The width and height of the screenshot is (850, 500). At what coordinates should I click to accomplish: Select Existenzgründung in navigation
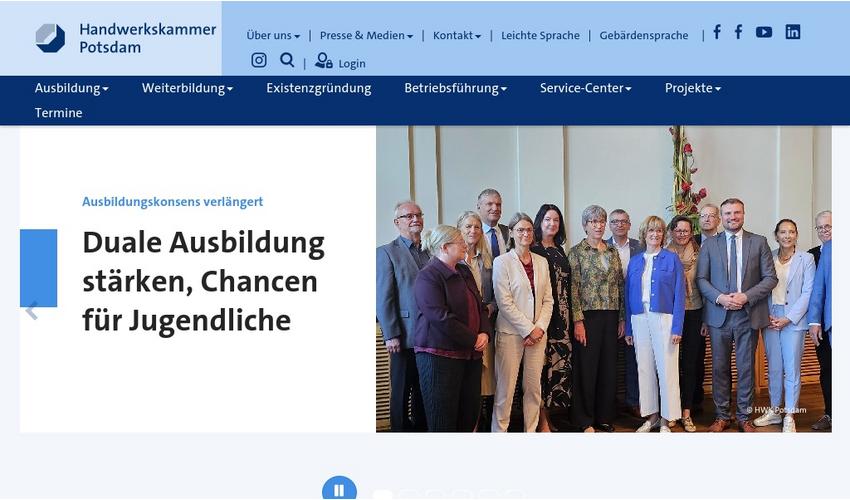[x=319, y=88]
